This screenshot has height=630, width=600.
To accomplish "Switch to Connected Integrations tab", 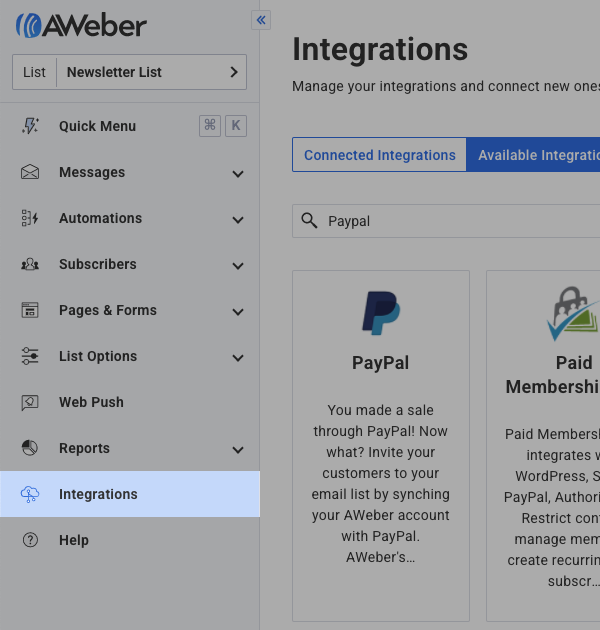I will pyautogui.click(x=379, y=155).
